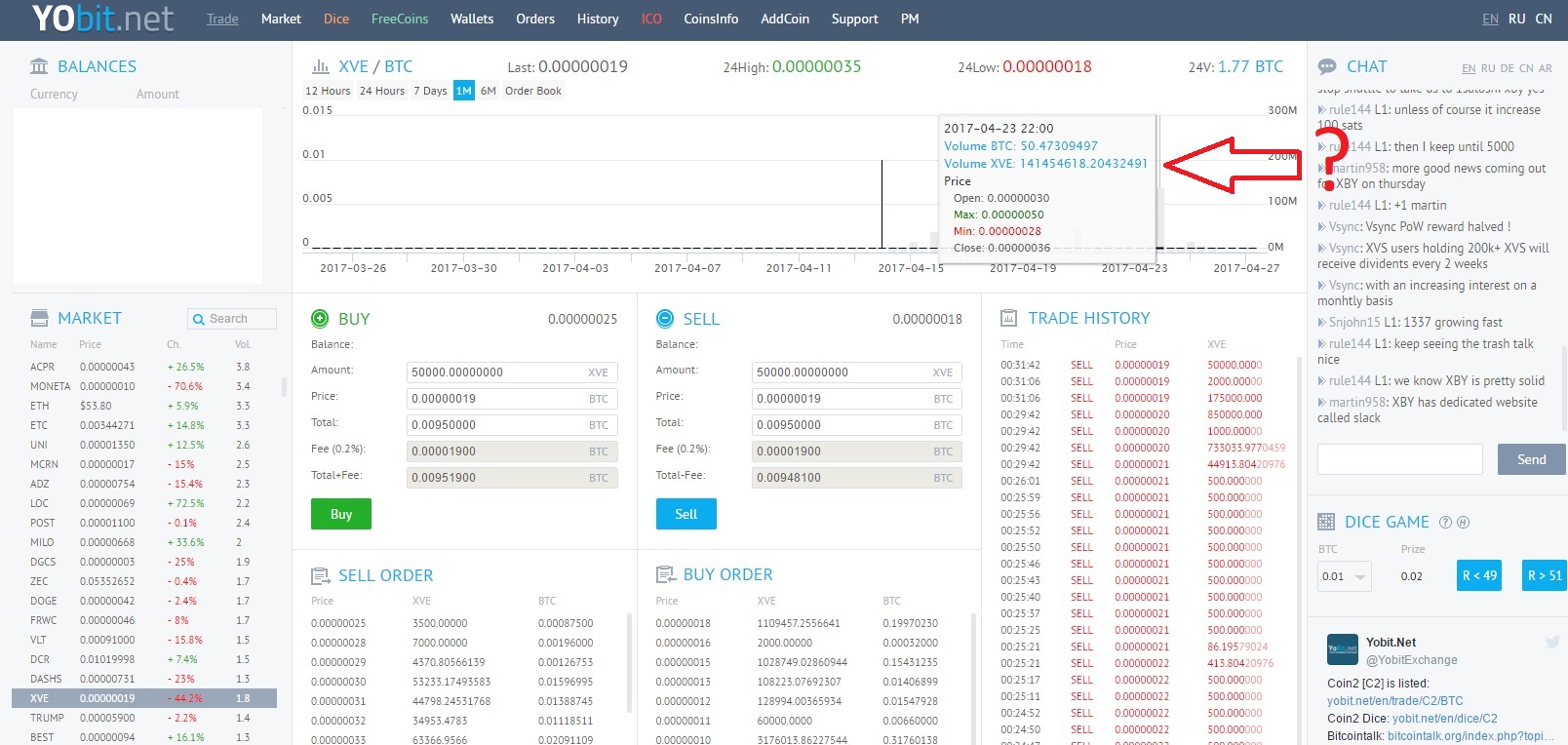1568x745 pixels.
Task: Open the yobit.net/en/dice/C2 link
Action: (1444, 719)
